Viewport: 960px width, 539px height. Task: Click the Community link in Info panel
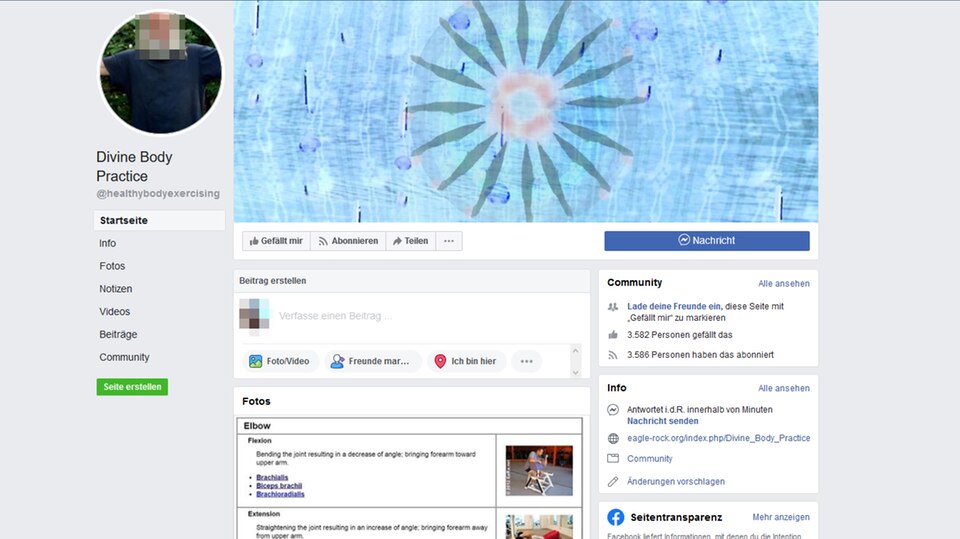tap(650, 459)
